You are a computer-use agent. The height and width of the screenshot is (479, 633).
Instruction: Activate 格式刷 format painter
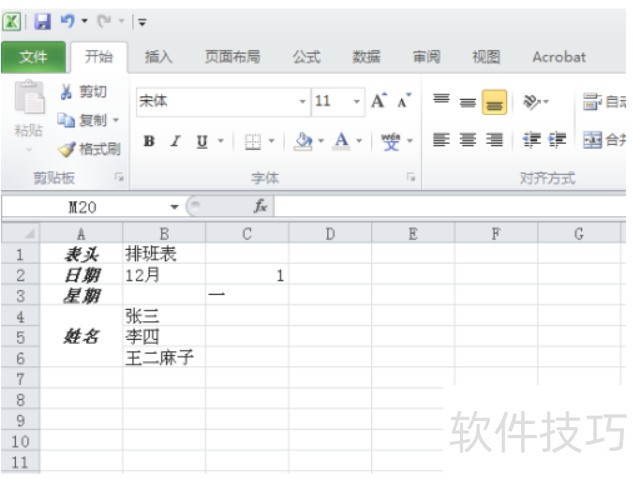click(x=89, y=149)
